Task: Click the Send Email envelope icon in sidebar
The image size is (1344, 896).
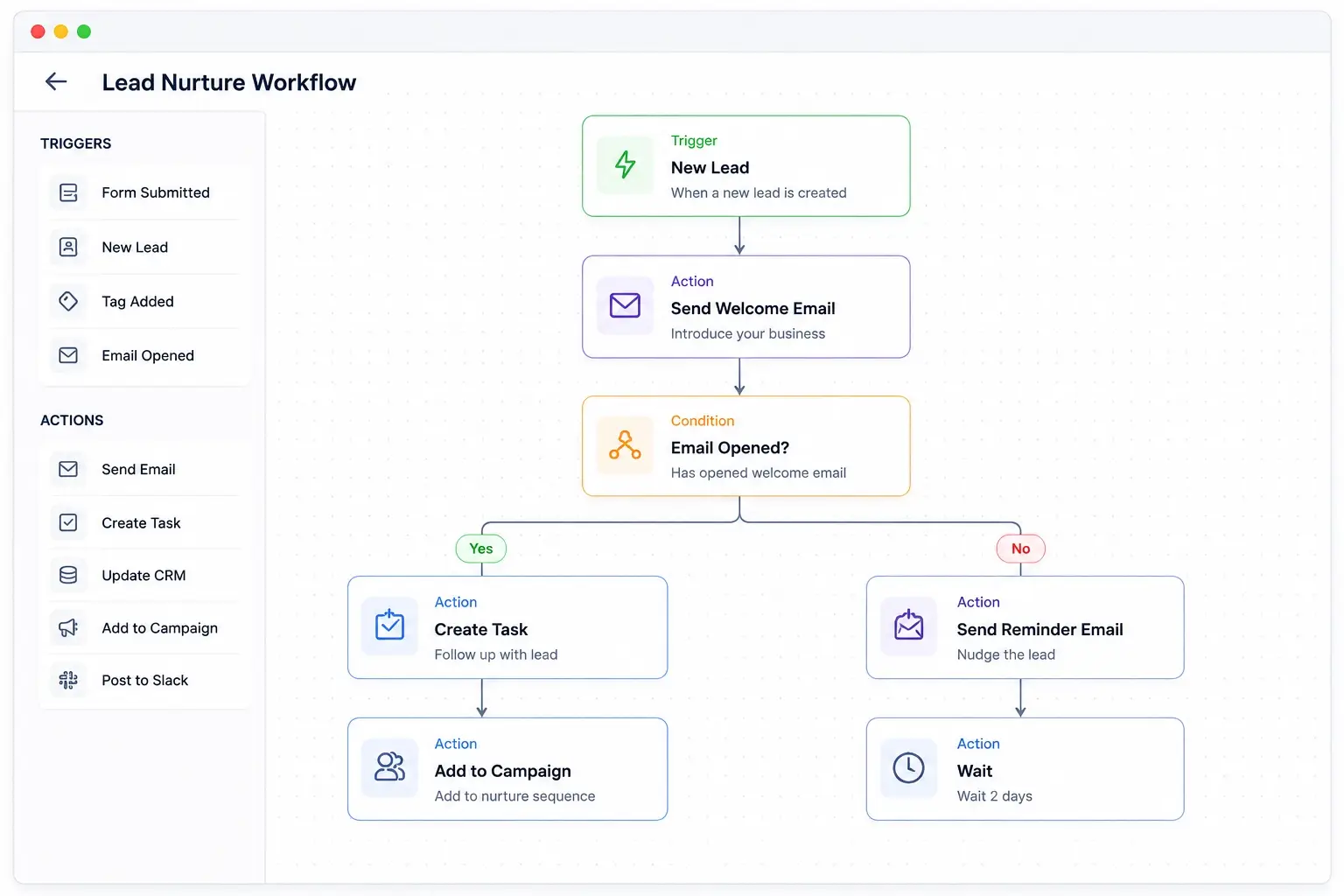Action: (x=68, y=469)
